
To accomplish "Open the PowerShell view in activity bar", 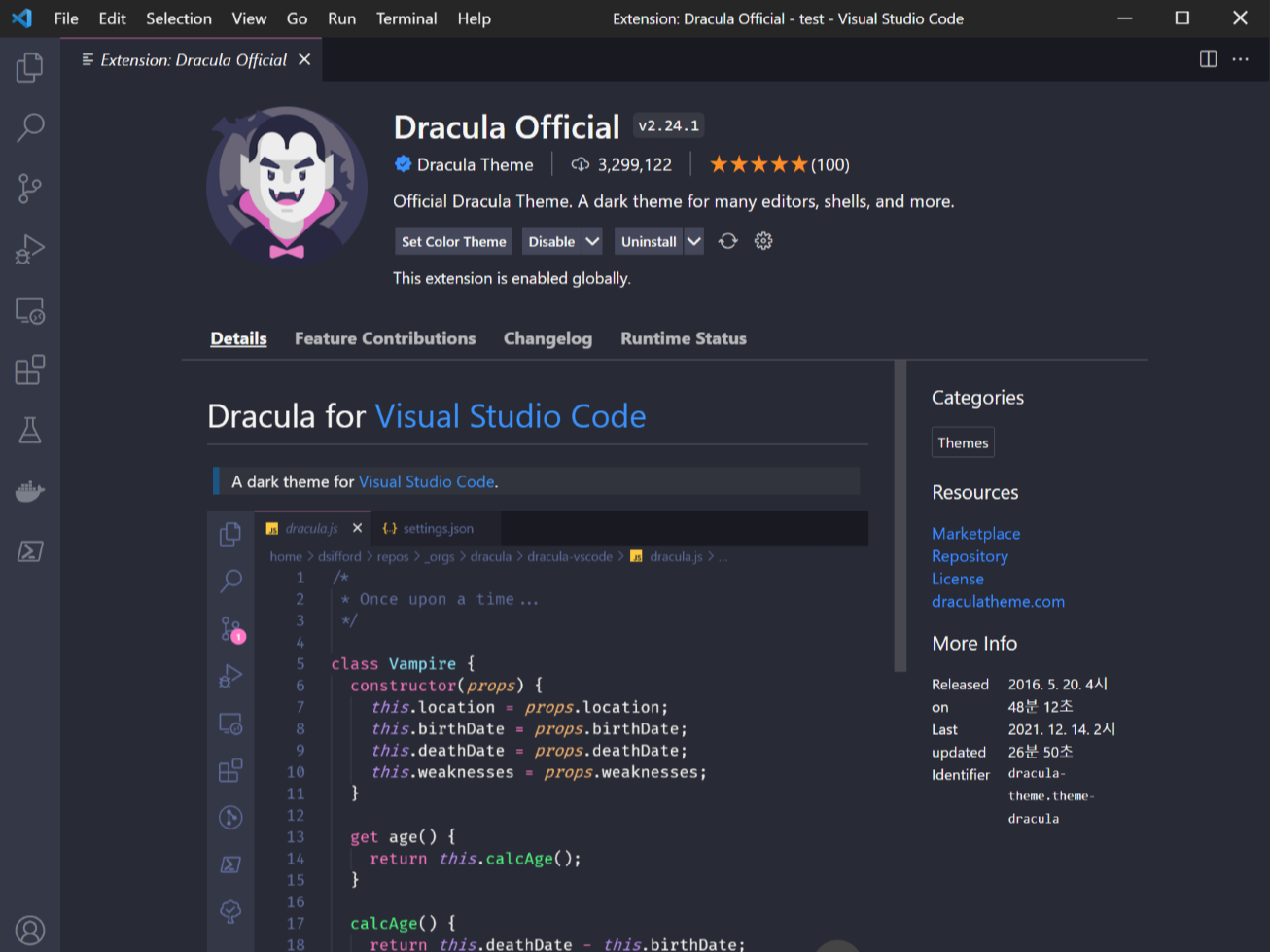I will [x=30, y=551].
